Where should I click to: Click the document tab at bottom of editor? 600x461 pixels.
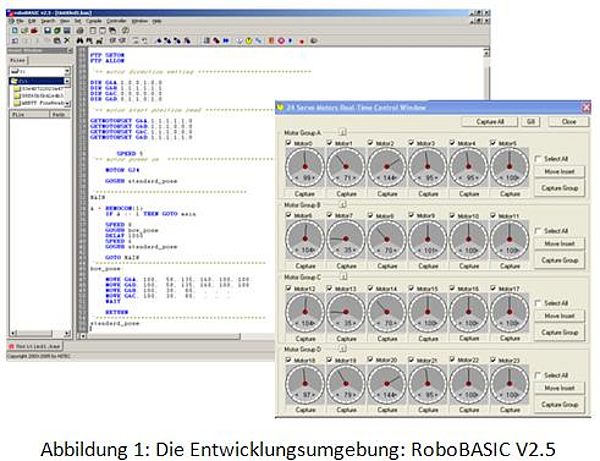[x=34, y=346]
